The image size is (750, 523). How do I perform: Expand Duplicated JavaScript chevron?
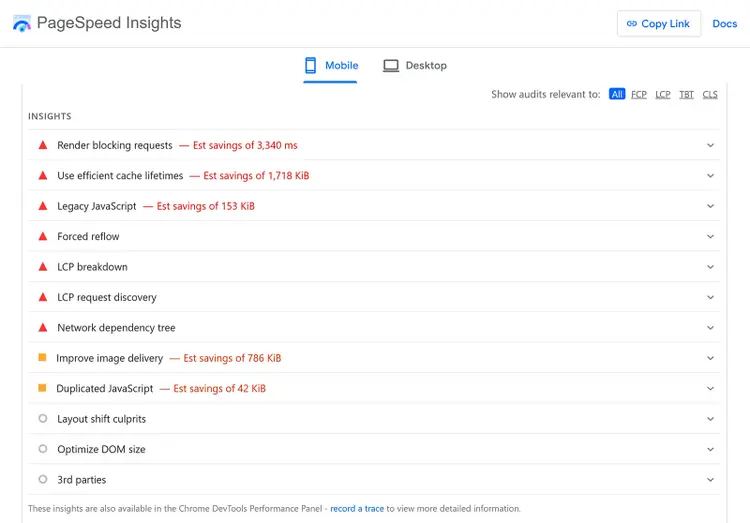tap(710, 388)
